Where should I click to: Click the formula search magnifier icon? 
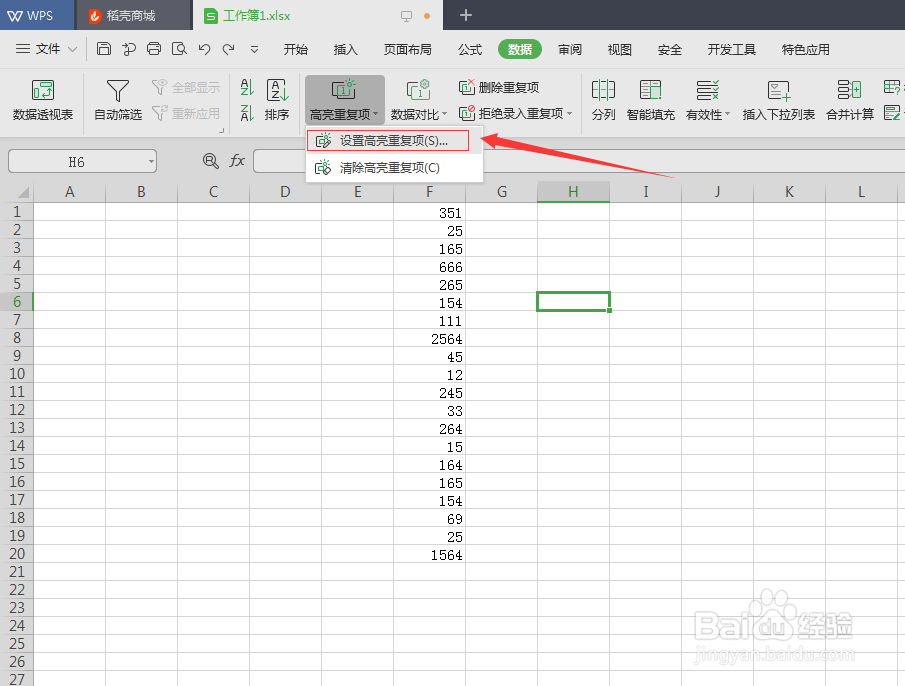(211, 161)
